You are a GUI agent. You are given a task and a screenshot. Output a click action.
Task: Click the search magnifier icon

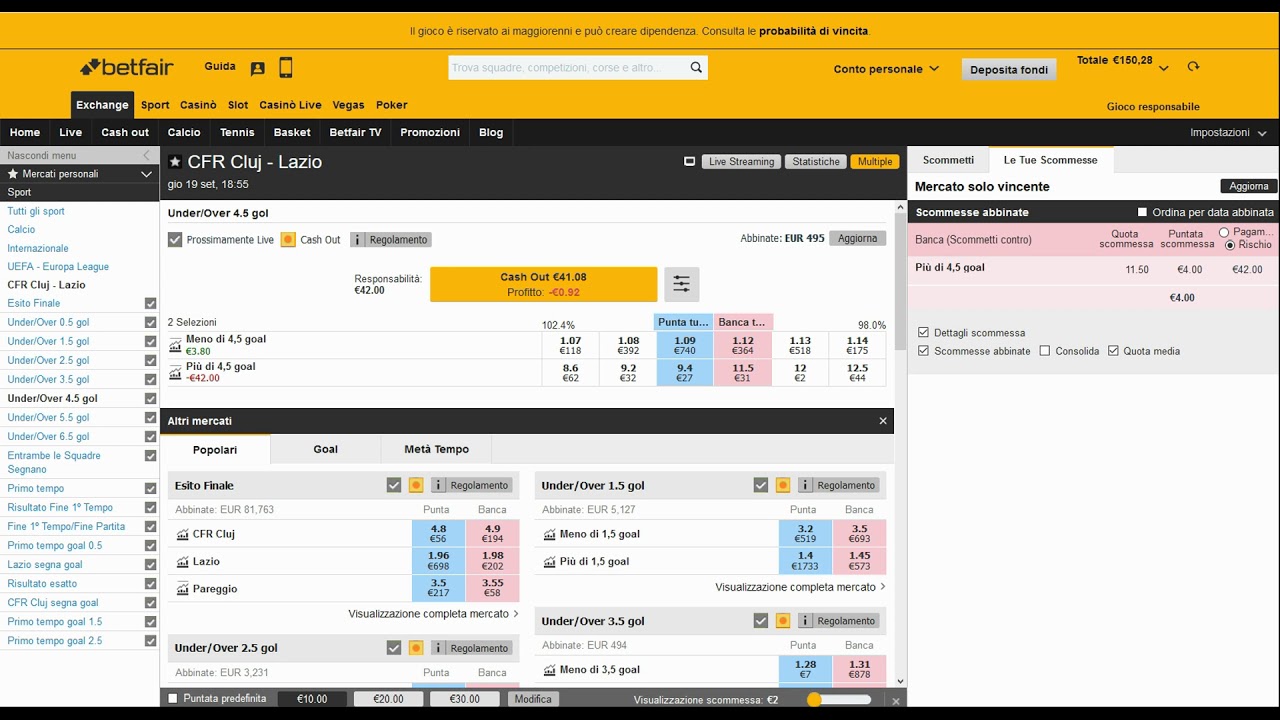coord(696,68)
